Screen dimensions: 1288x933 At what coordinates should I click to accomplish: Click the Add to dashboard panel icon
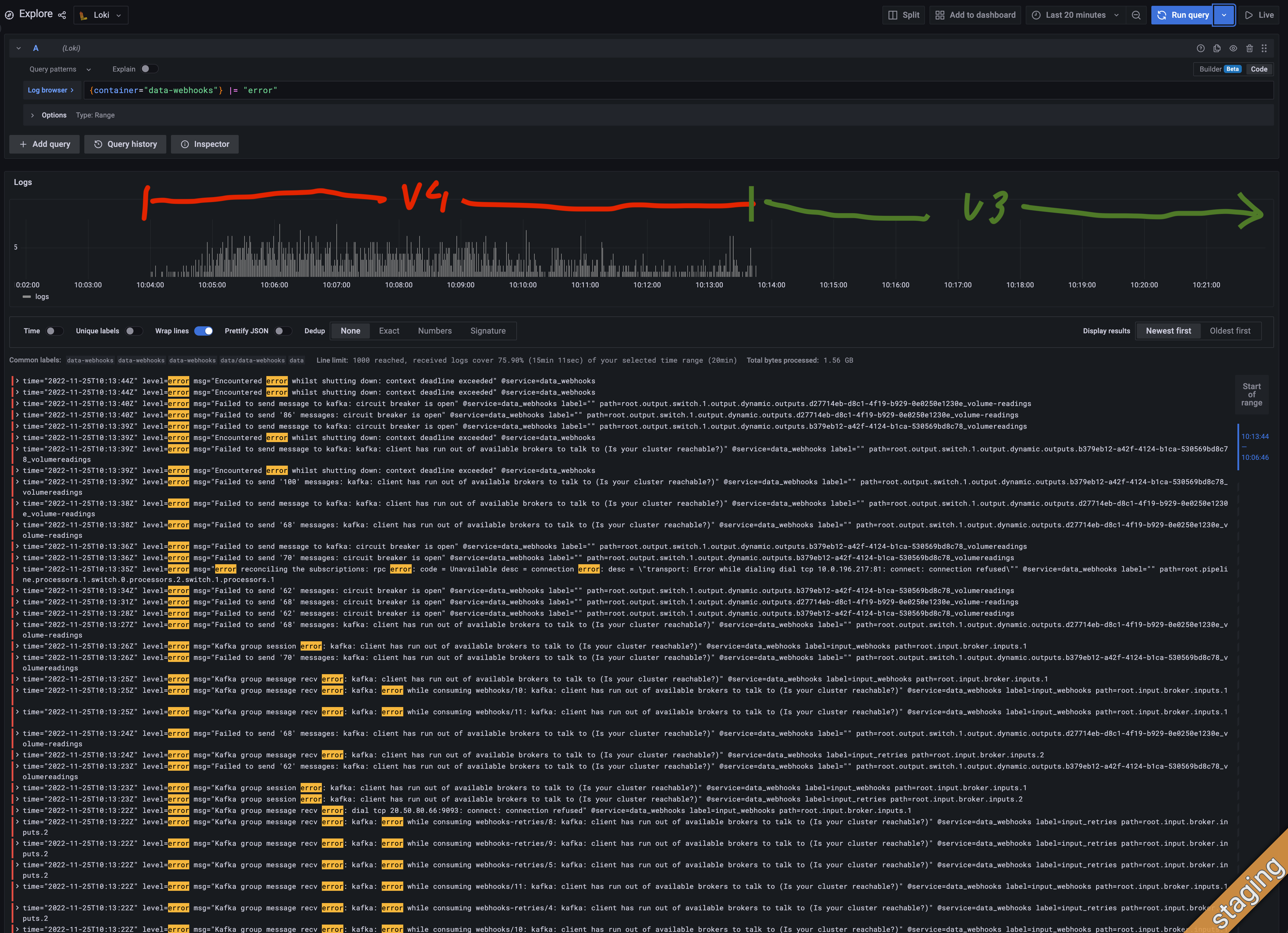tap(975, 15)
